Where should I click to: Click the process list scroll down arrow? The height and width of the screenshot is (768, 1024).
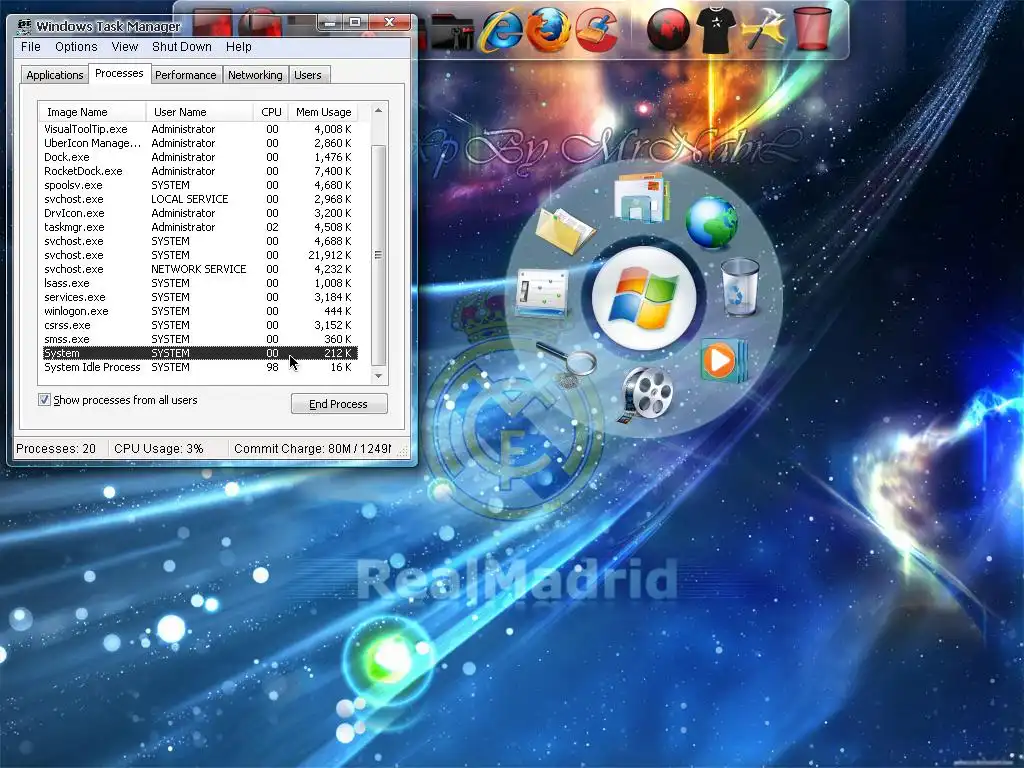coord(378,376)
